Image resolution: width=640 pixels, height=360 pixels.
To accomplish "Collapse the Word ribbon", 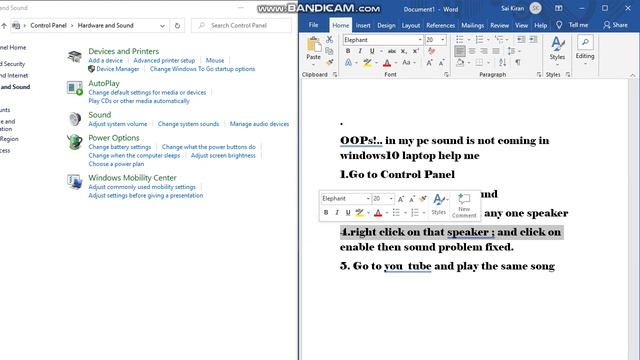I will tap(632, 75).
